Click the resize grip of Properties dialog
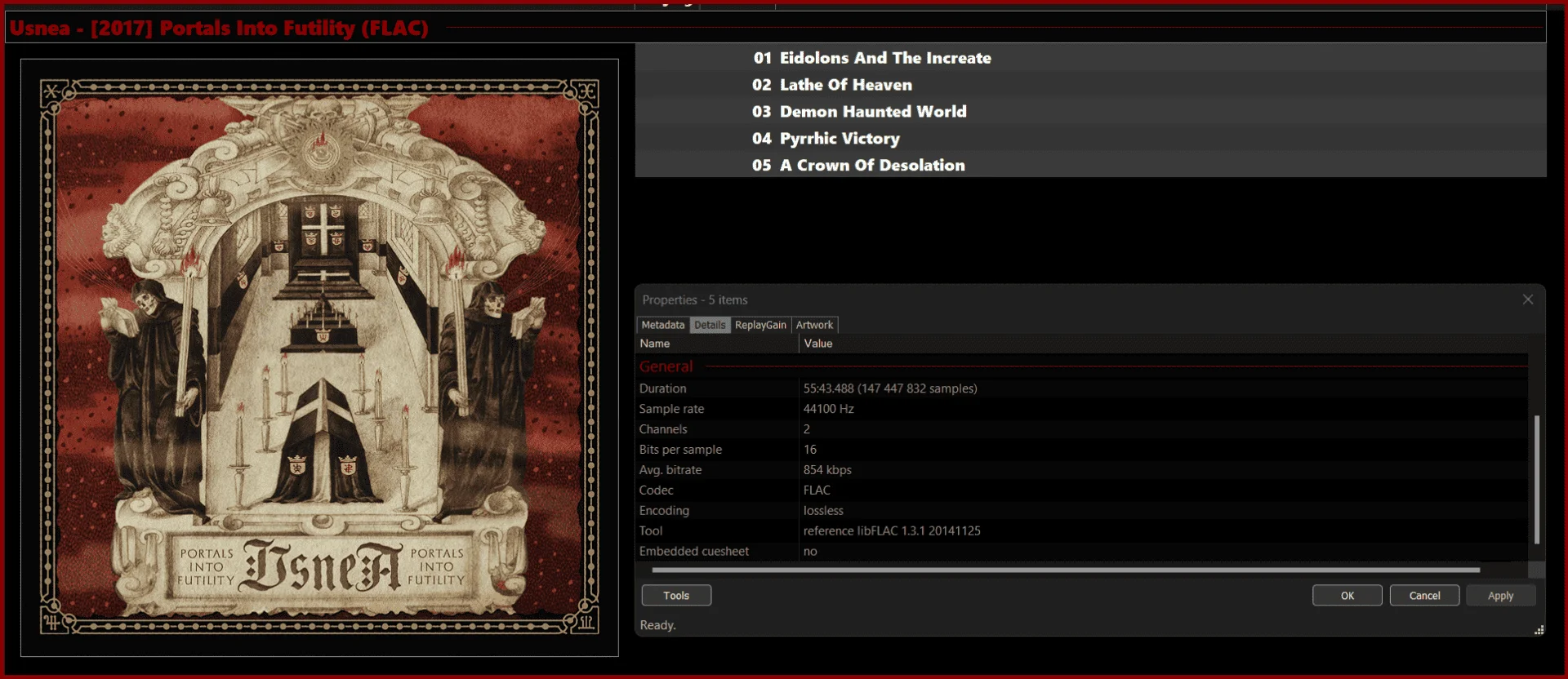The height and width of the screenshot is (679, 1568). 1539,630
